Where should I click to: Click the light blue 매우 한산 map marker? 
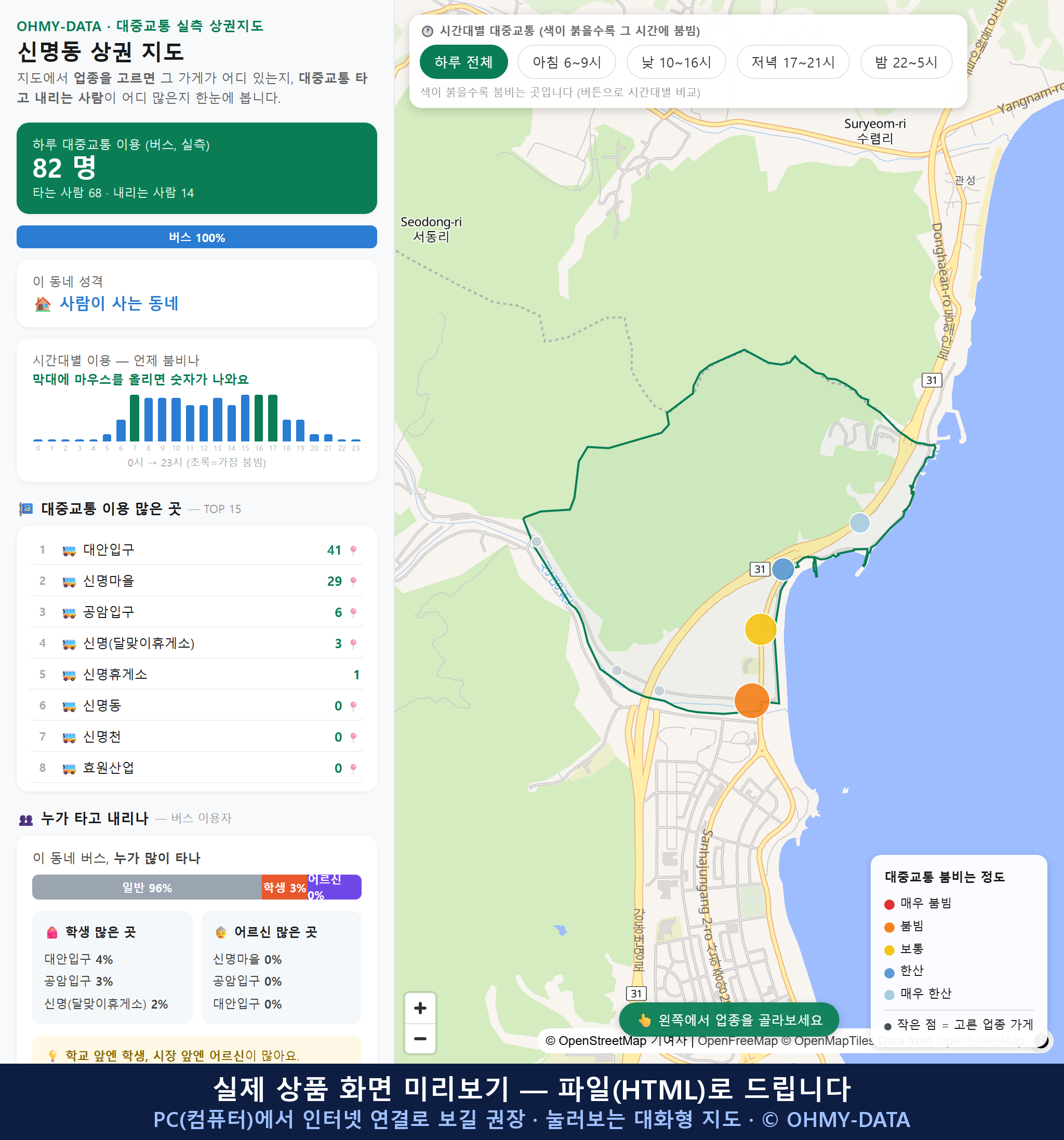click(x=859, y=522)
